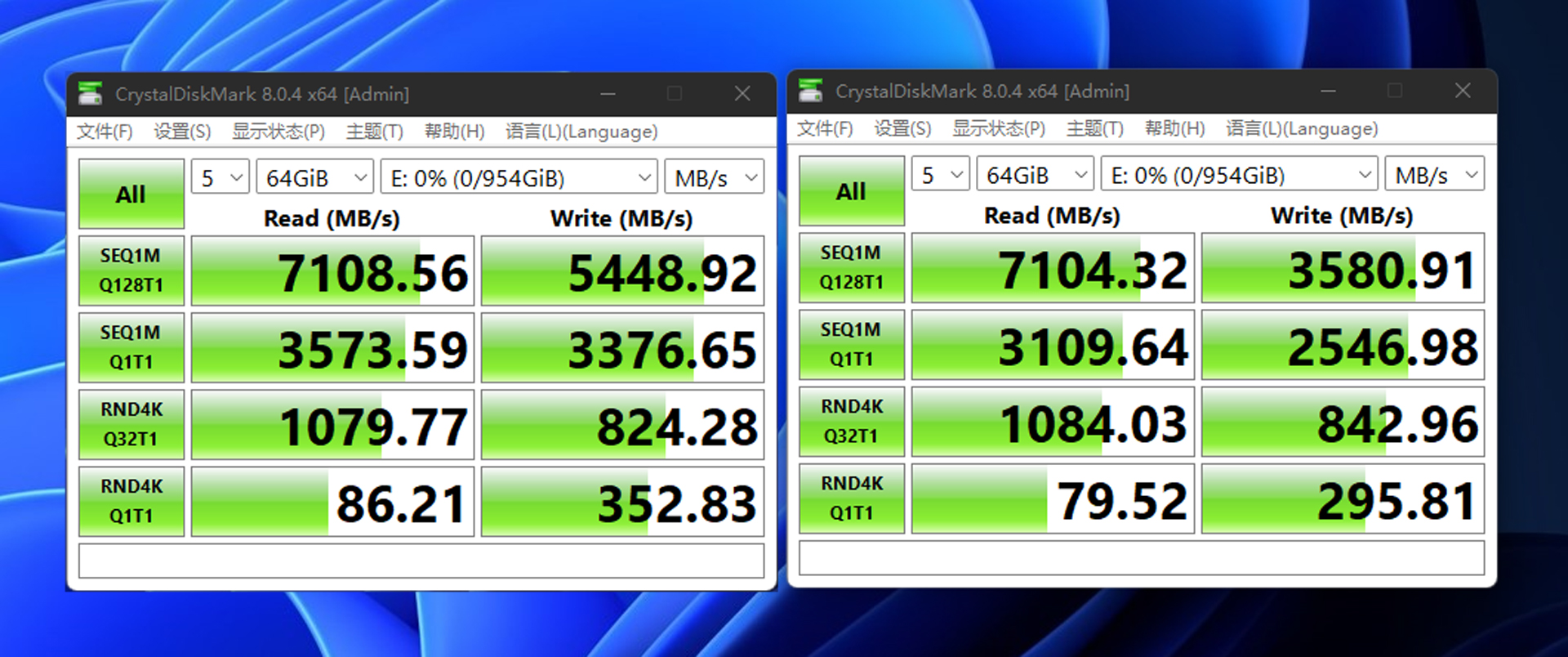The width and height of the screenshot is (1568, 657).
Task: Click Write (MB/s) column header in left window
Action: tap(621, 218)
